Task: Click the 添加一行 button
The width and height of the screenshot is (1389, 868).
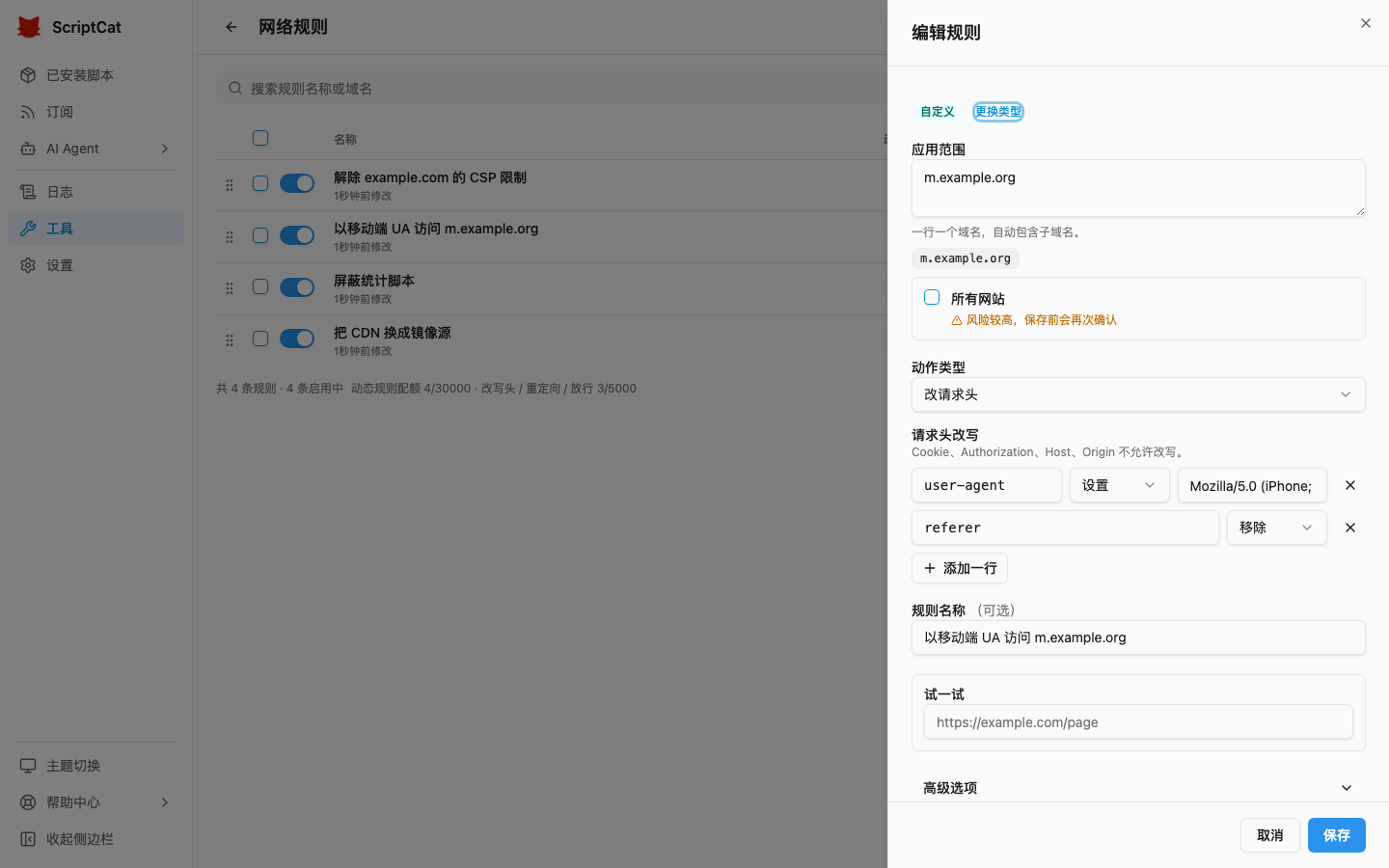Action: click(960, 568)
